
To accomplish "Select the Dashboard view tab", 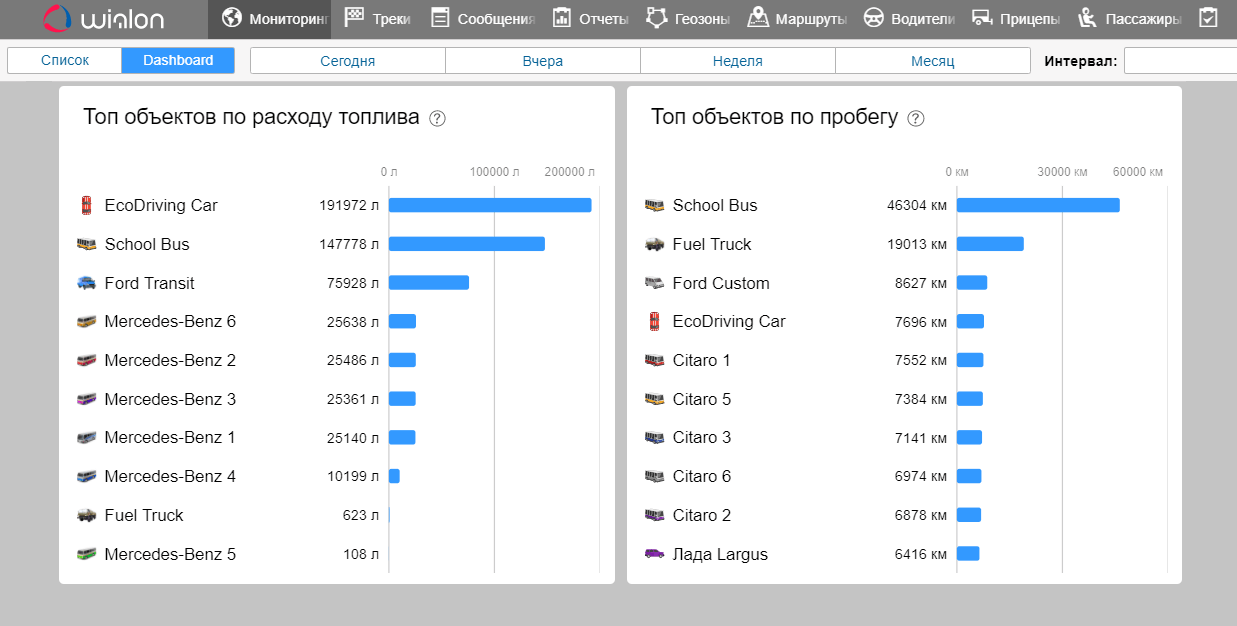I will click(178, 61).
